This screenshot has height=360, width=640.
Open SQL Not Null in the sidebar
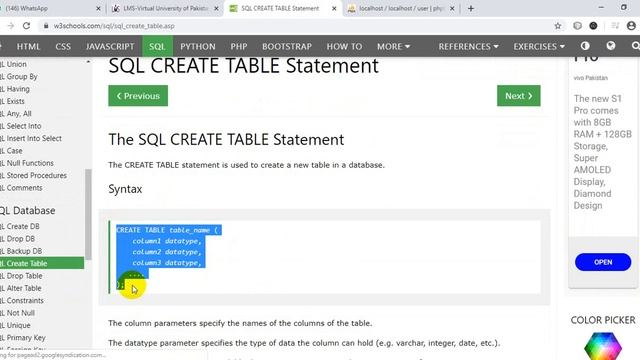pyautogui.click(x=41, y=313)
